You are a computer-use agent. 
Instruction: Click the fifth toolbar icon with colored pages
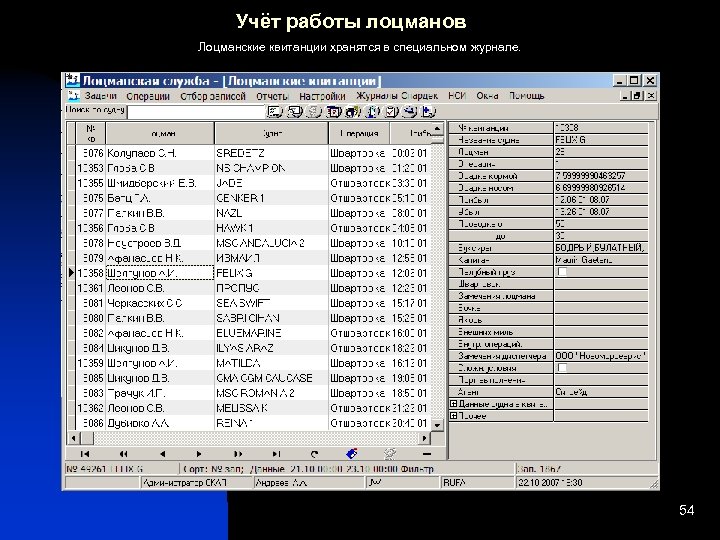[x=353, y=112]
